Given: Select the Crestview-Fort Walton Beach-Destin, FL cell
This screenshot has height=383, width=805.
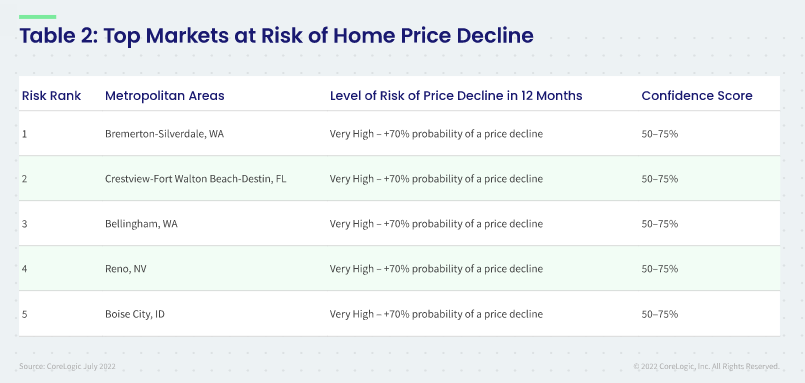Looking at the screenshot, I should pos(196,179).
